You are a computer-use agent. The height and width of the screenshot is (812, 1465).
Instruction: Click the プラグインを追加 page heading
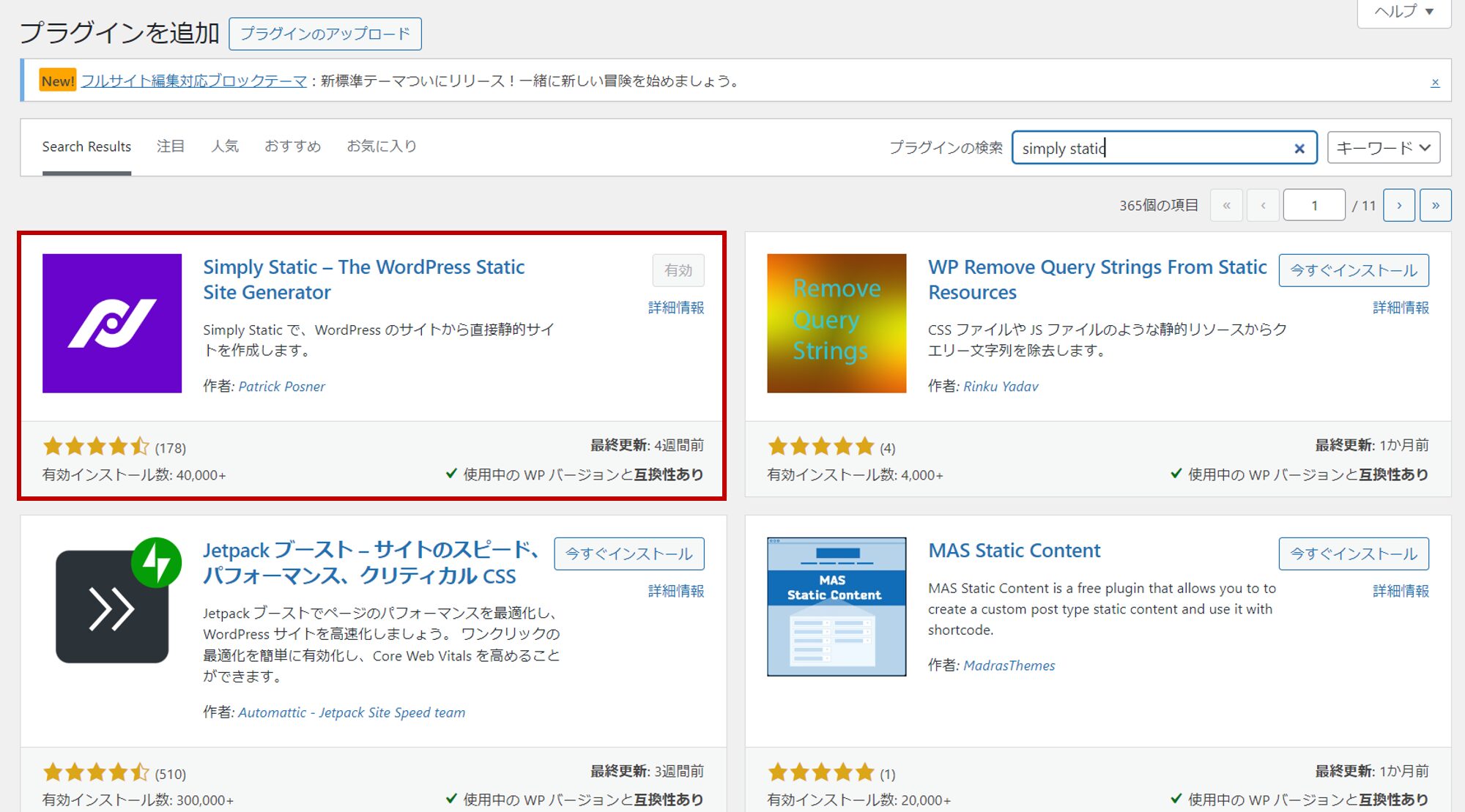pos(119,33)
